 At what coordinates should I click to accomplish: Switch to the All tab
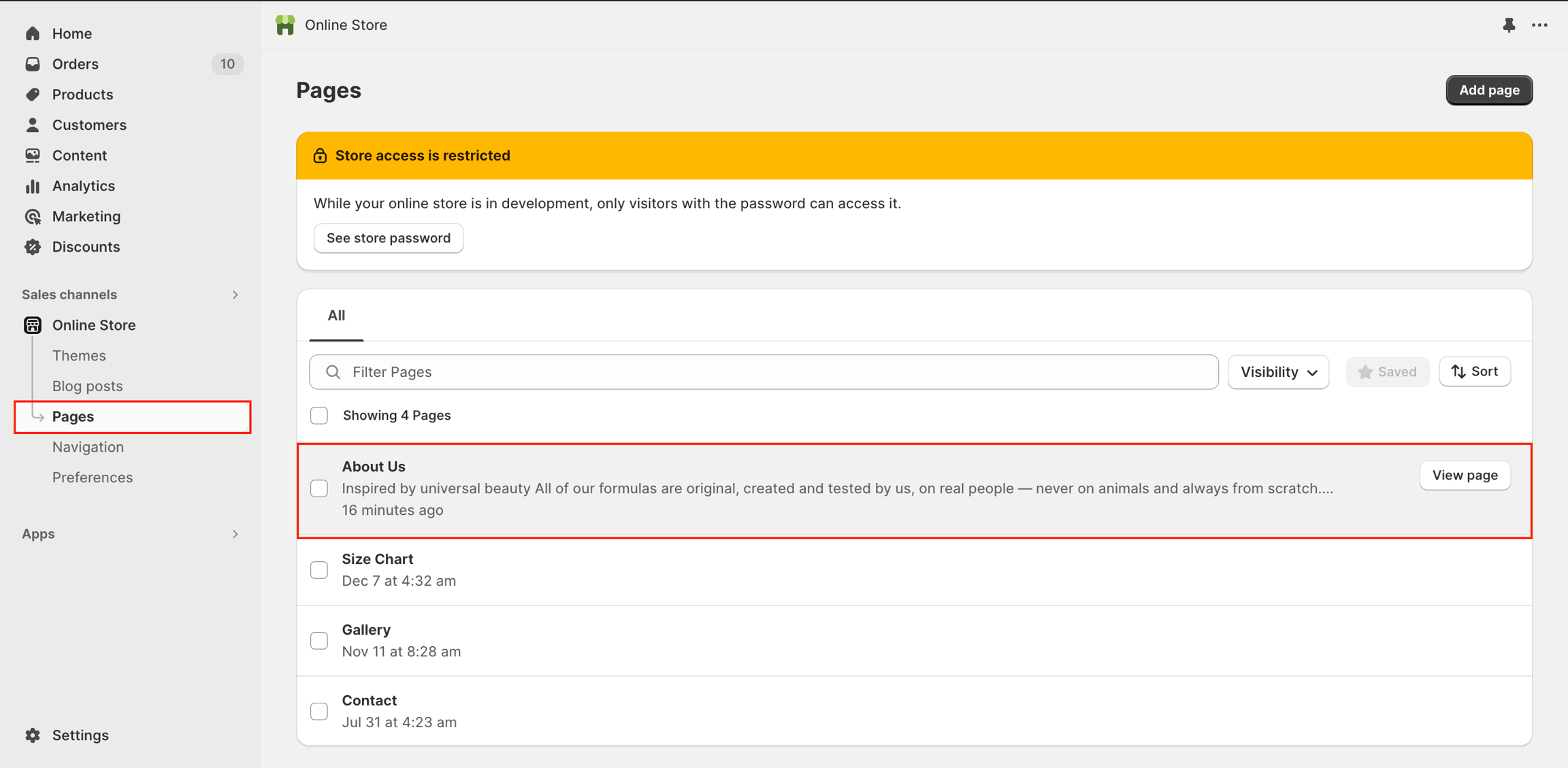pyautogui.click(x=336, y=316)
